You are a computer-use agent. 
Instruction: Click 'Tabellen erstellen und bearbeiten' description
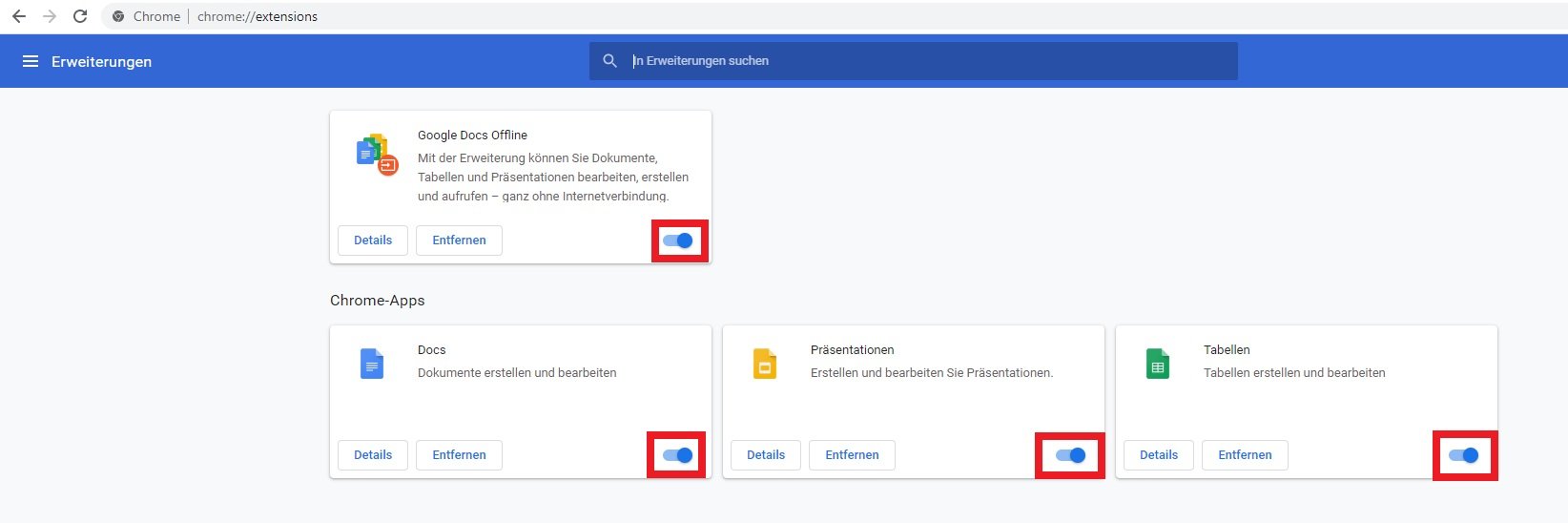click(x=1294, y=373)
